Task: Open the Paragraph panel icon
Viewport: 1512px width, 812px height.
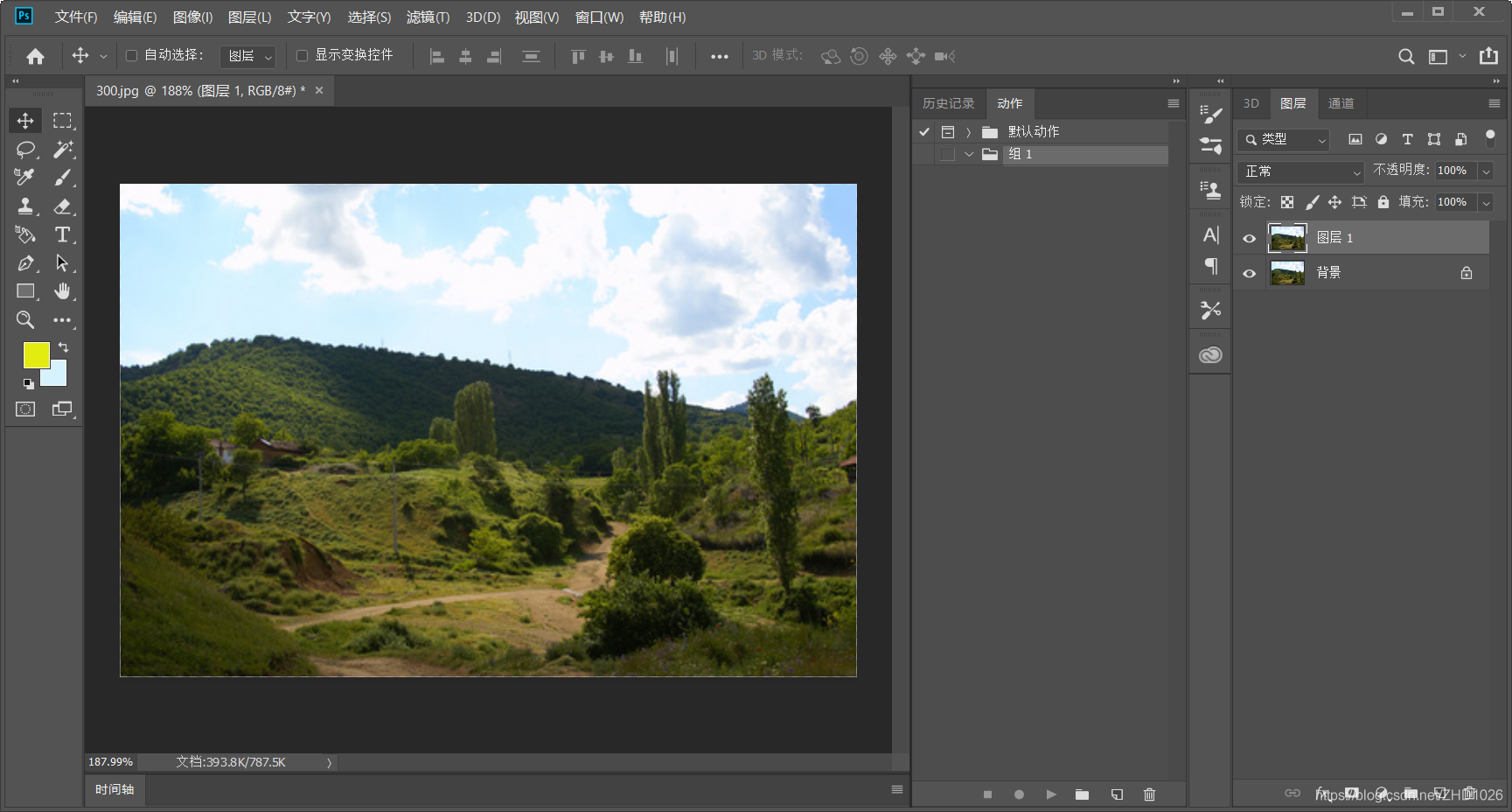Action: 1210,265
